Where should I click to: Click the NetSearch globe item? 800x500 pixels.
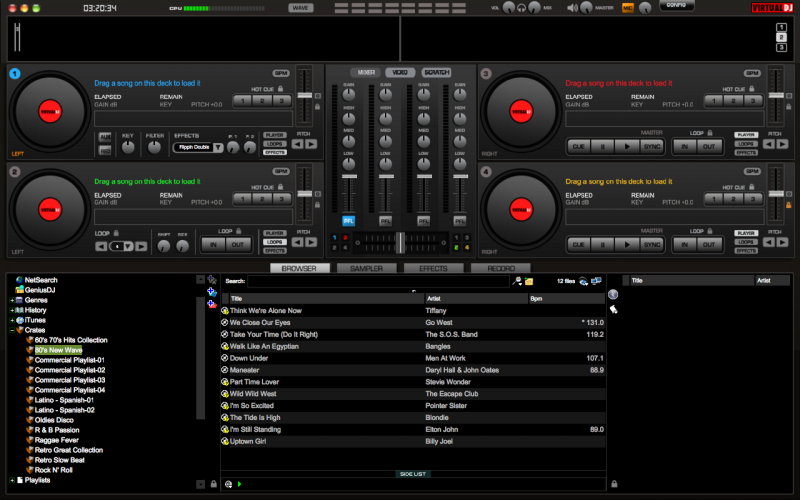[x=36, y=280]
